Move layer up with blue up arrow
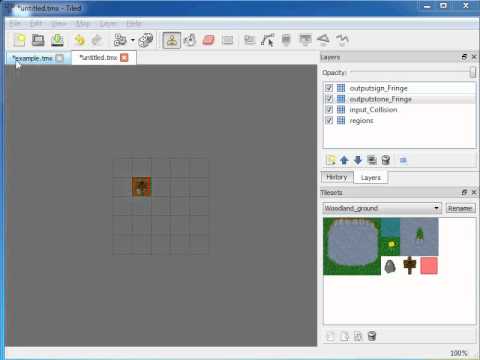The height and width of the screenshot is (360, 480). click(x=344, y=160)
